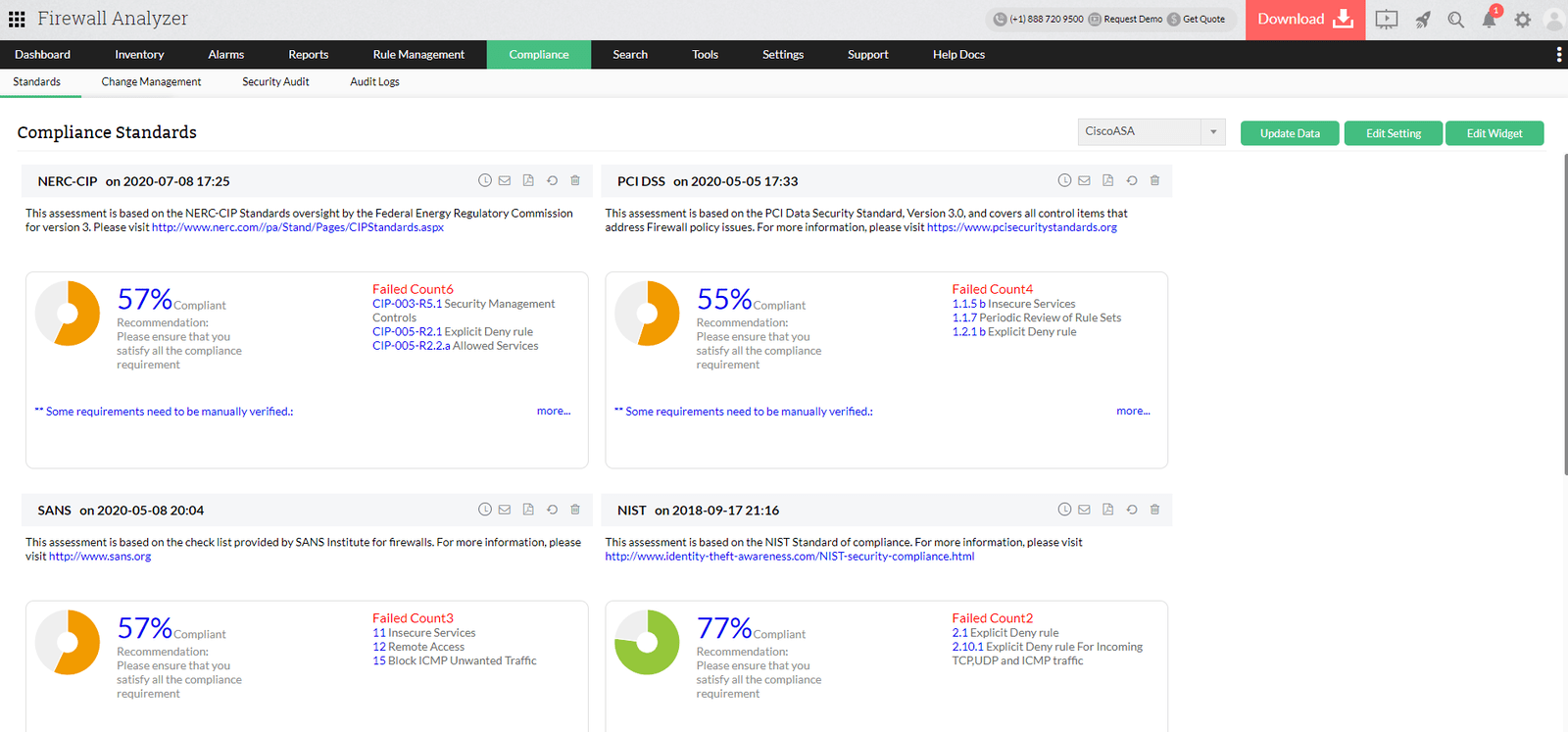Select the Compliance tab
Screen dimensions: 1568x732
coord(539,55)
